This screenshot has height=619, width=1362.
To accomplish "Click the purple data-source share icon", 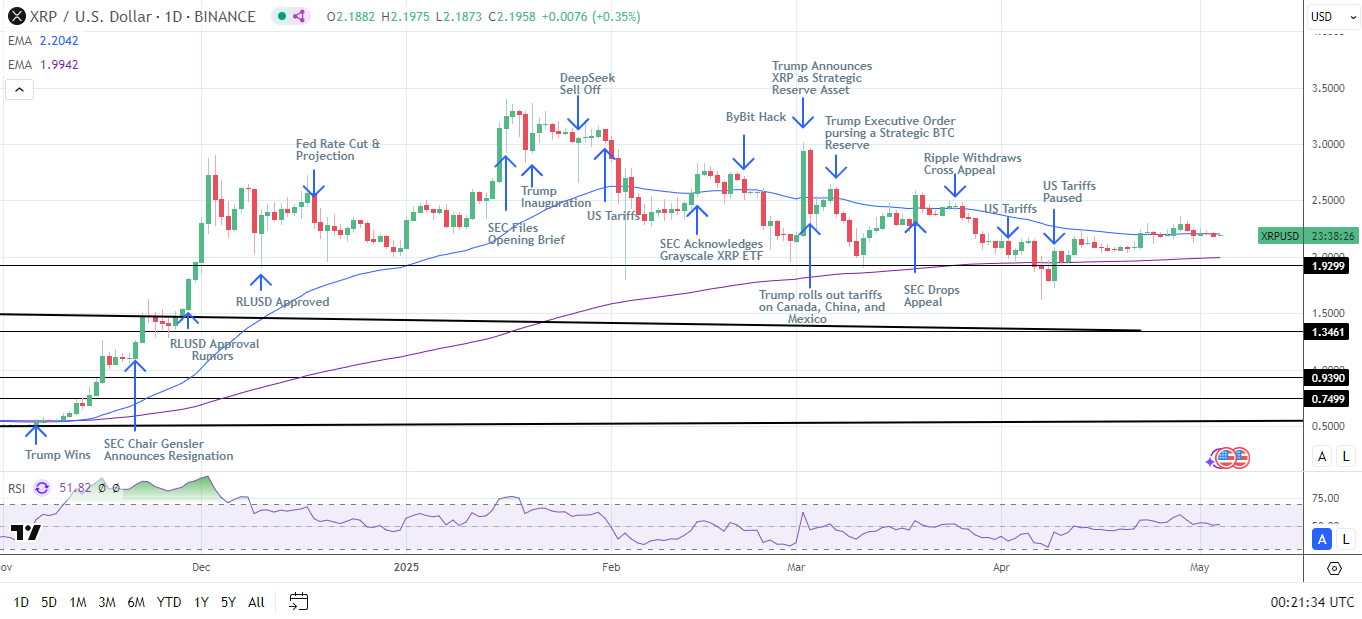I will tap(301, 17).
